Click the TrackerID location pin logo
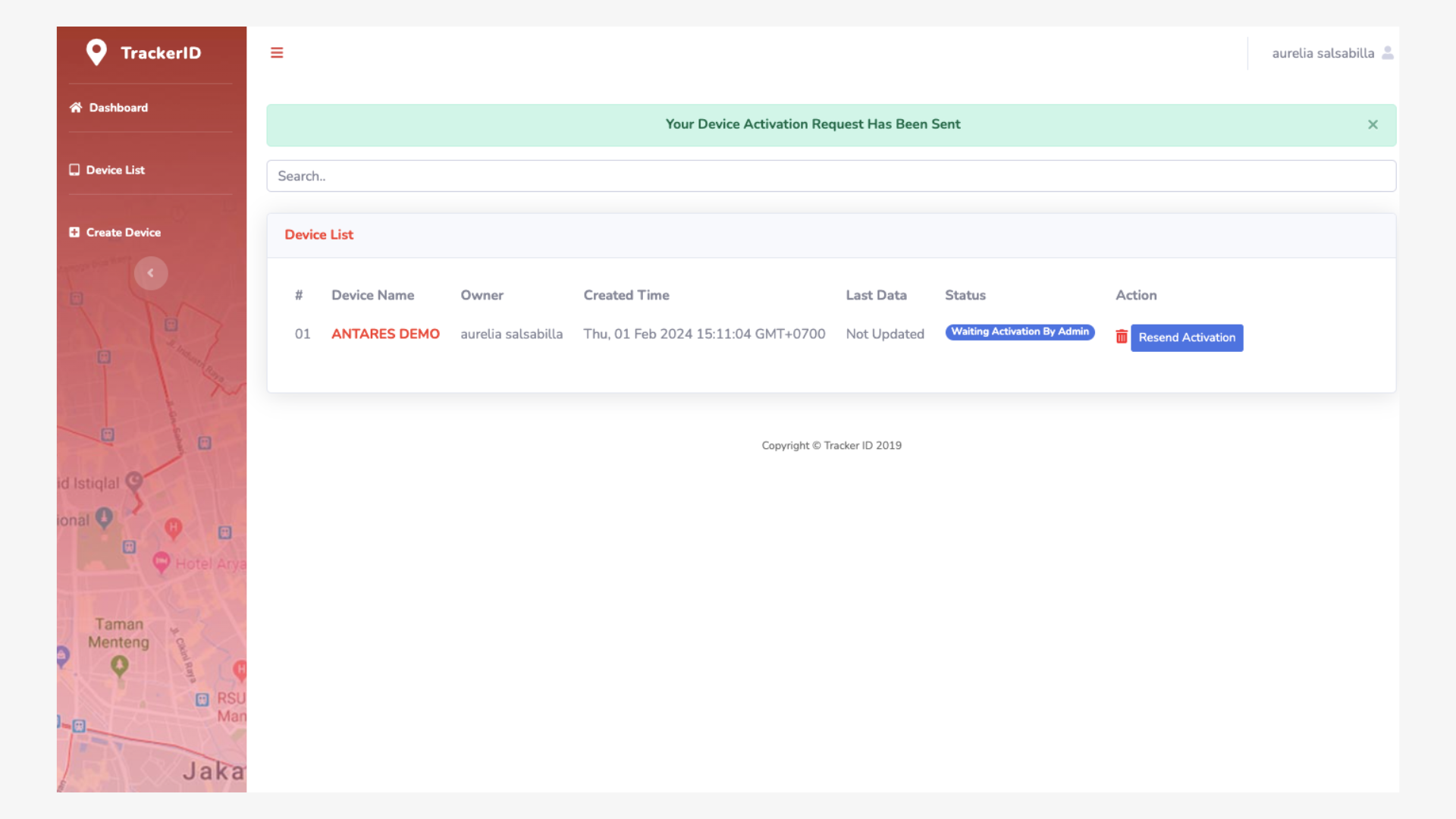1456x819 pixels. click(x=96, y=52)
